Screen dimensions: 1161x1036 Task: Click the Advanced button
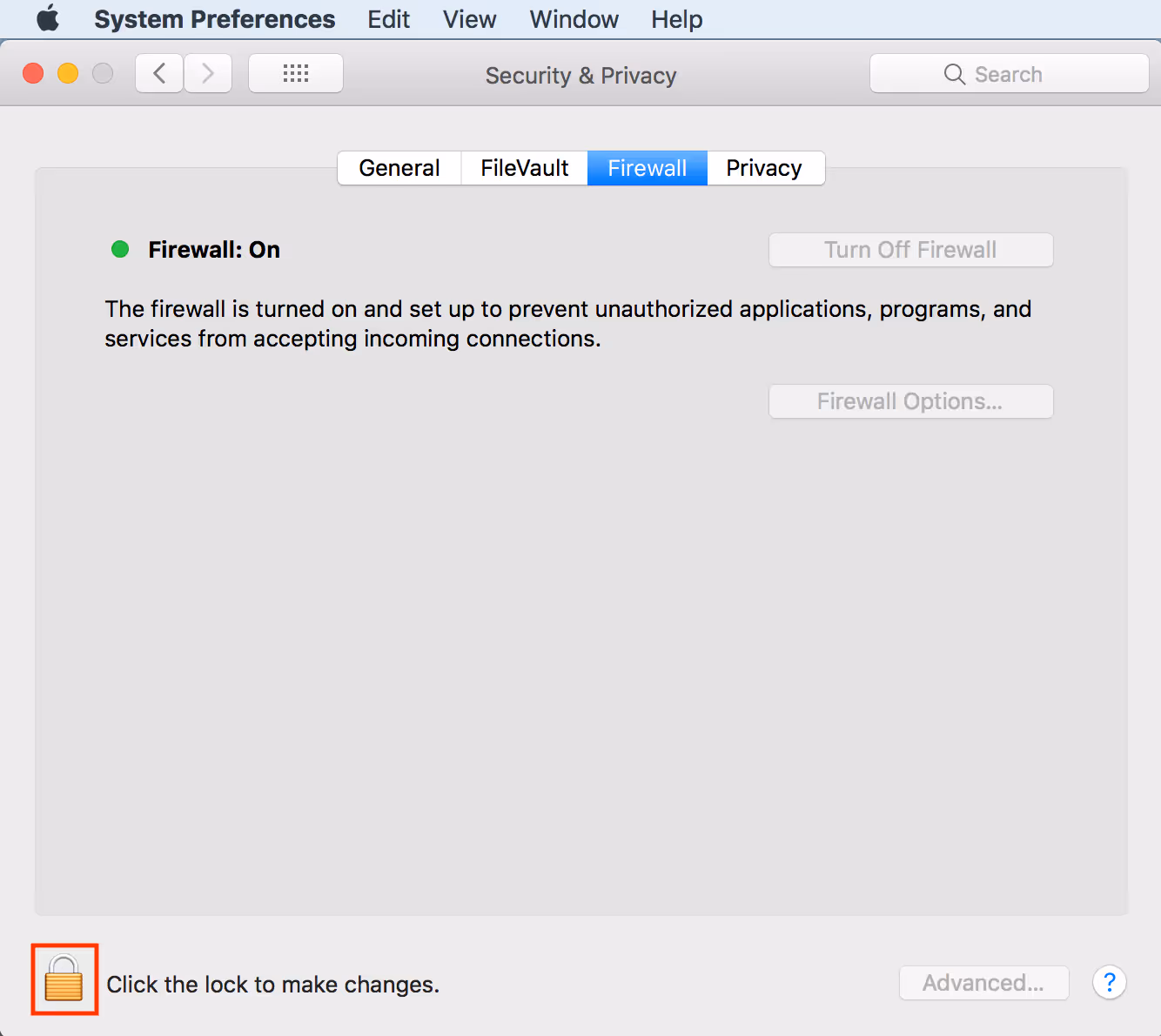(983, 983)
